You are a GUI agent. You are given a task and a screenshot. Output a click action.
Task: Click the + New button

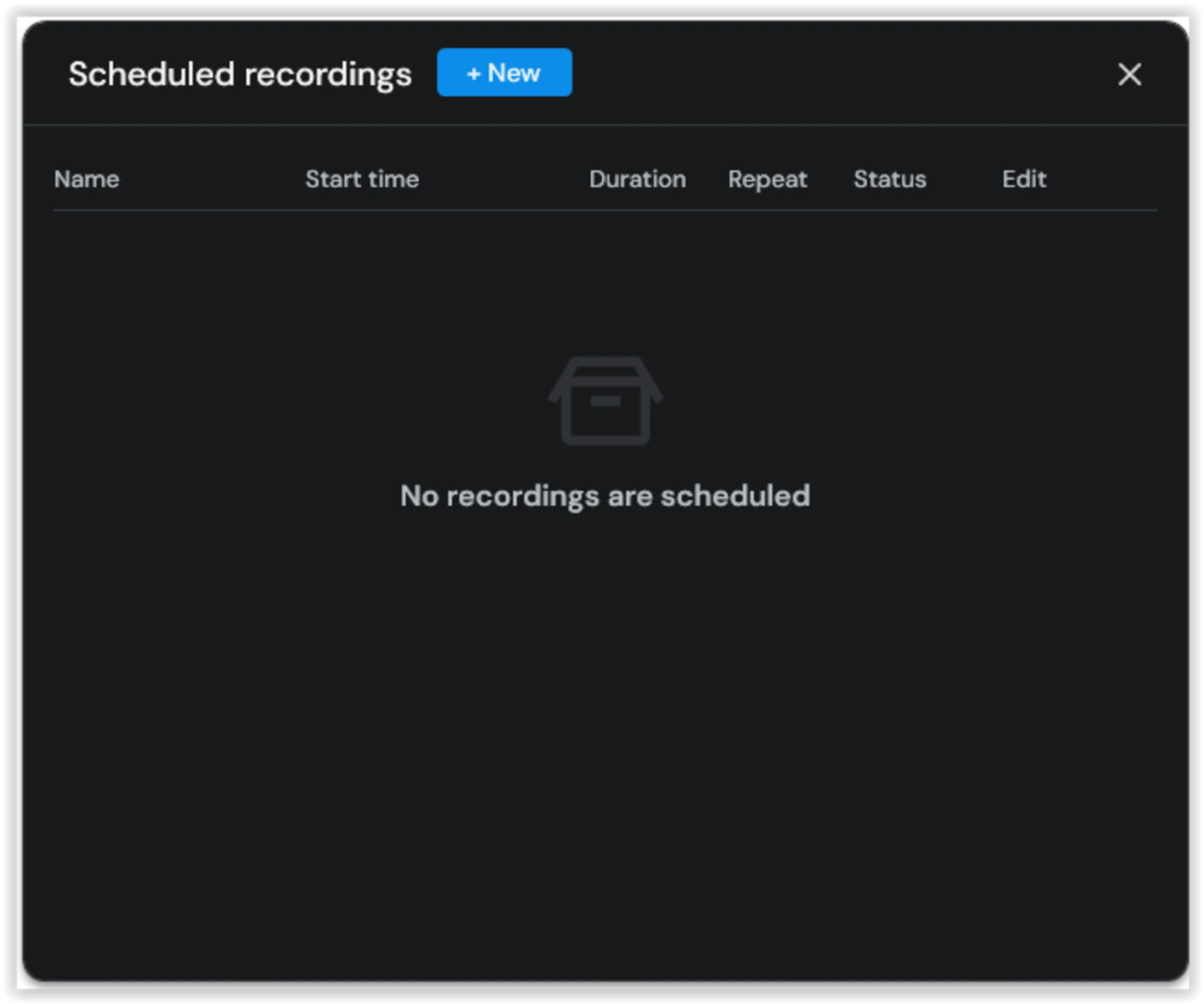[x=504, y=72]
